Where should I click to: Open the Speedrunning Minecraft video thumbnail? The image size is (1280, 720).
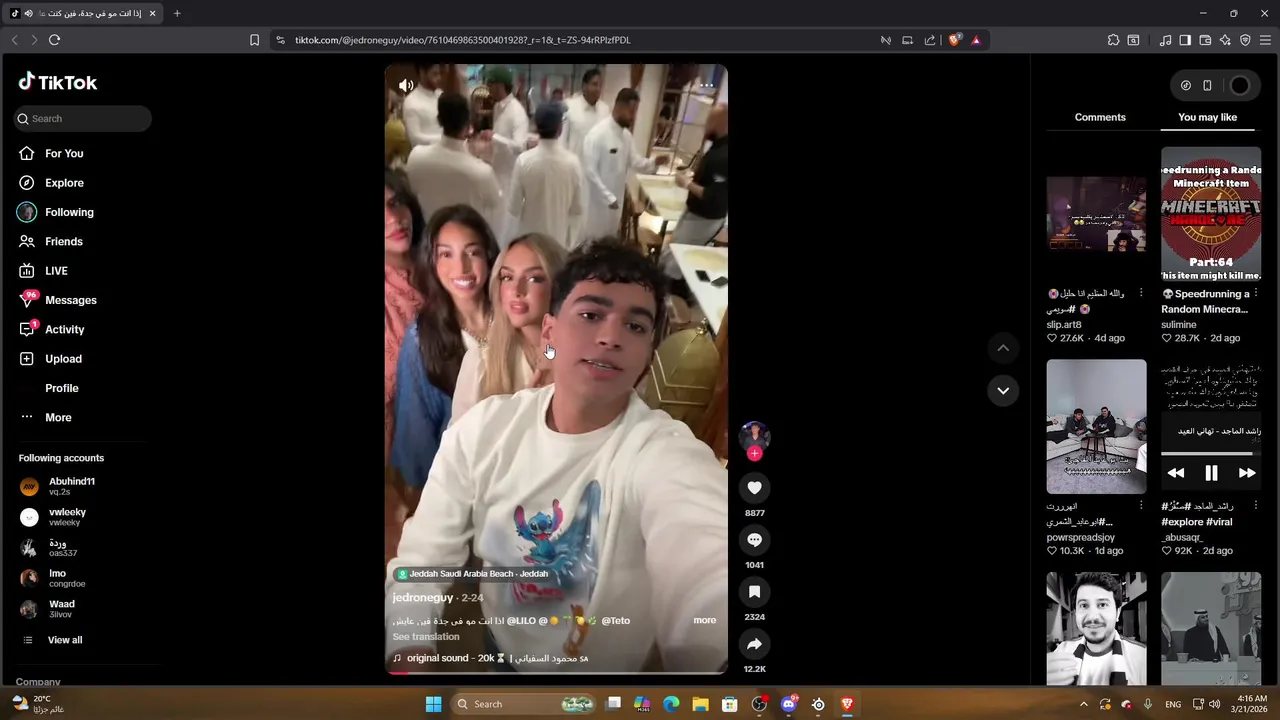tap(1211, 214)
